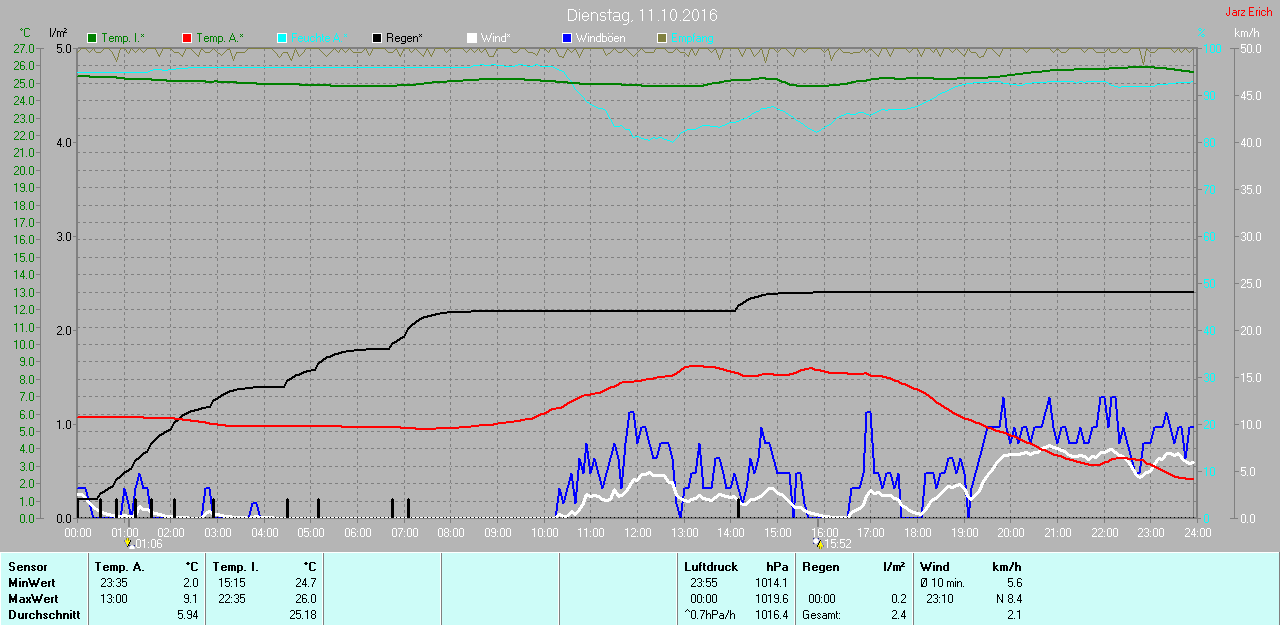Click the green Temp. I. legend square
Screen dimensions: 1280x625
pos(93,38)
